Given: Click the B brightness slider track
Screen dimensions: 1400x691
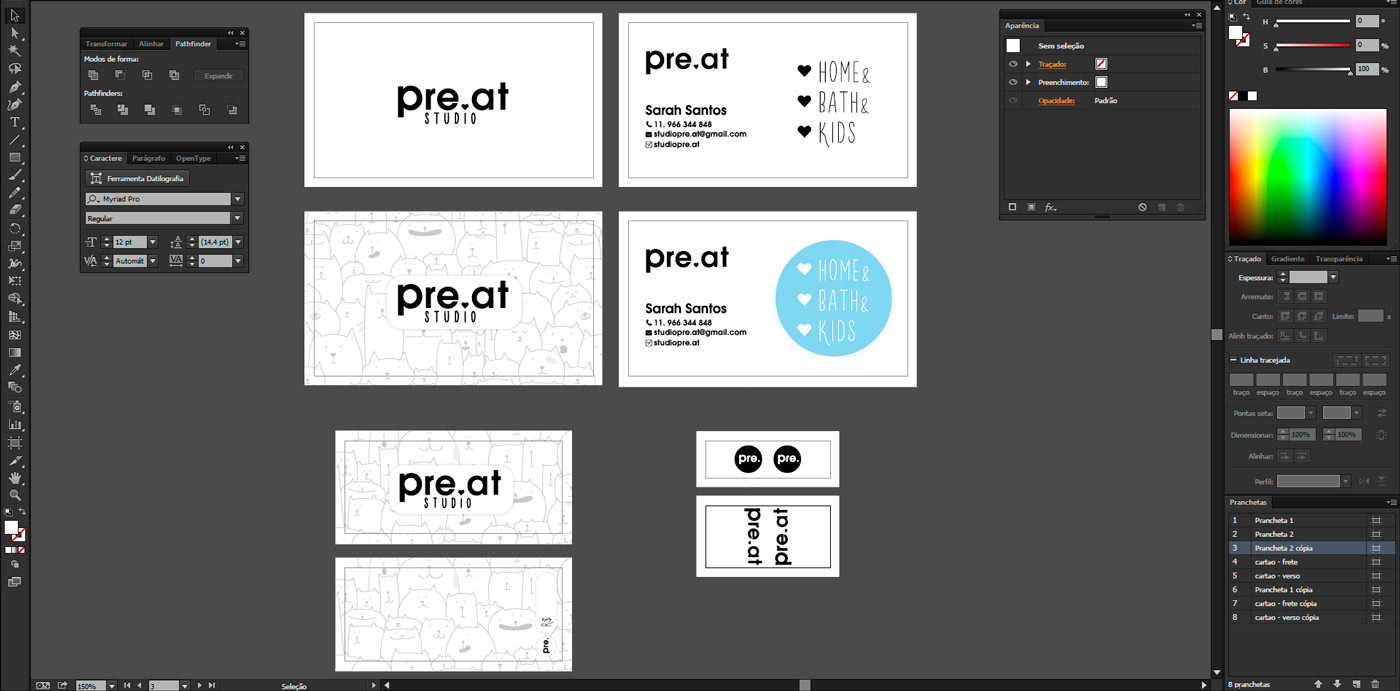Looking at the screenshot, I should (x=1312, y=70).
